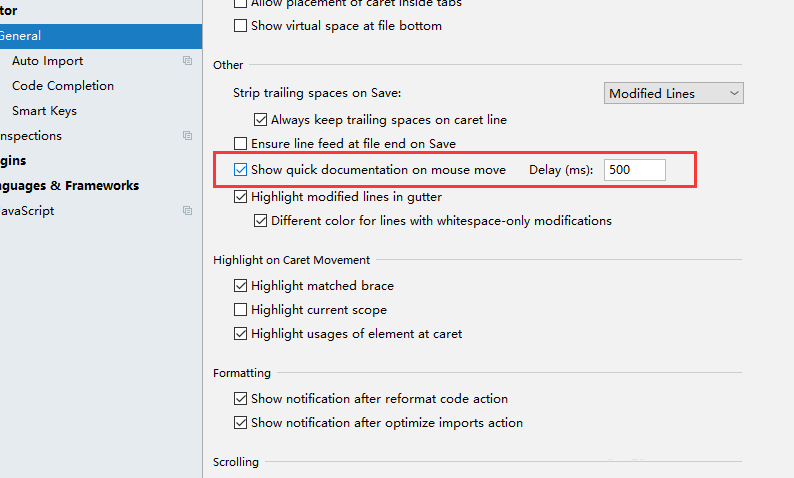Click the icon beside JavaScript item

point(187,211)
